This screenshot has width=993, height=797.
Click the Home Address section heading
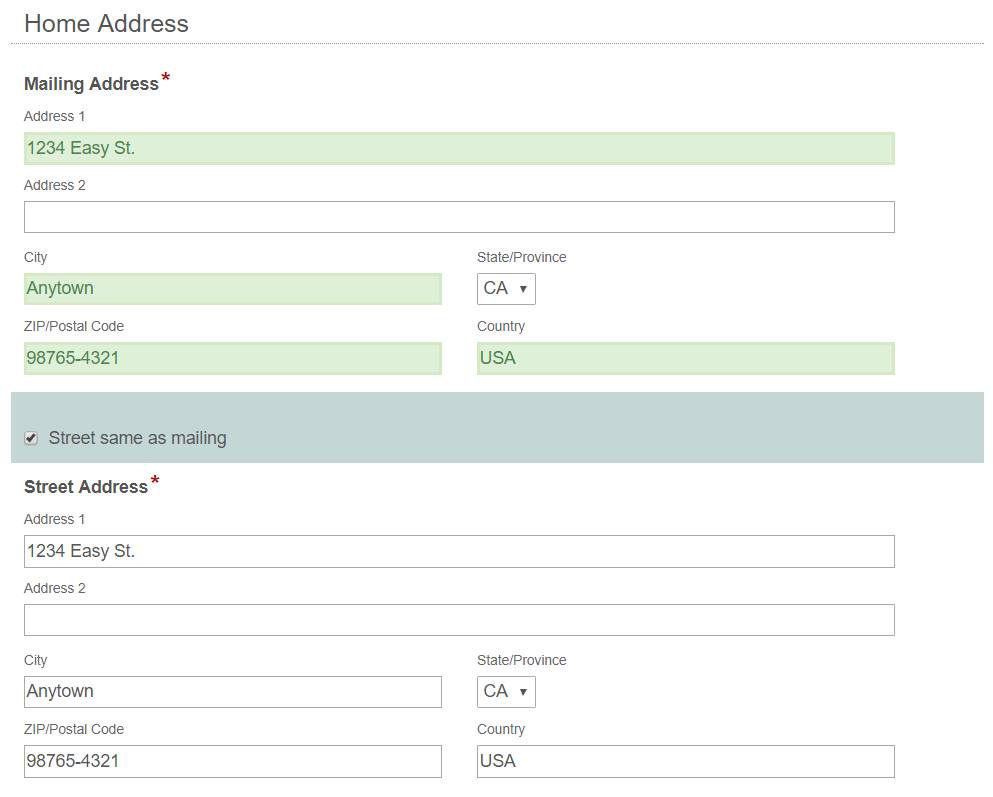(x=106, y=24)
